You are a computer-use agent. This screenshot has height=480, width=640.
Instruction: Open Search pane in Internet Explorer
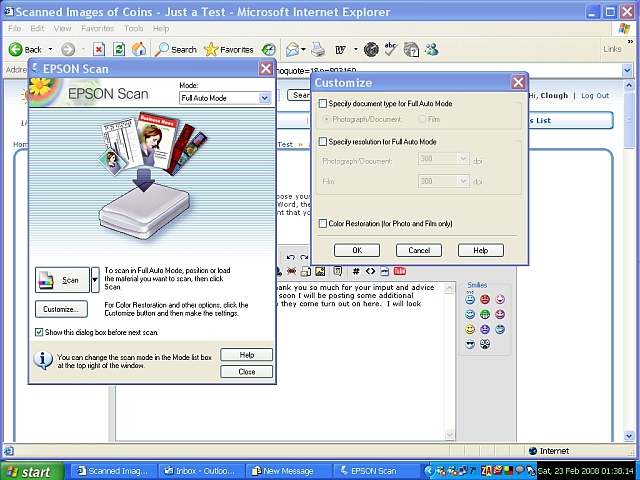pyautogui.click(x=176, y=49)
